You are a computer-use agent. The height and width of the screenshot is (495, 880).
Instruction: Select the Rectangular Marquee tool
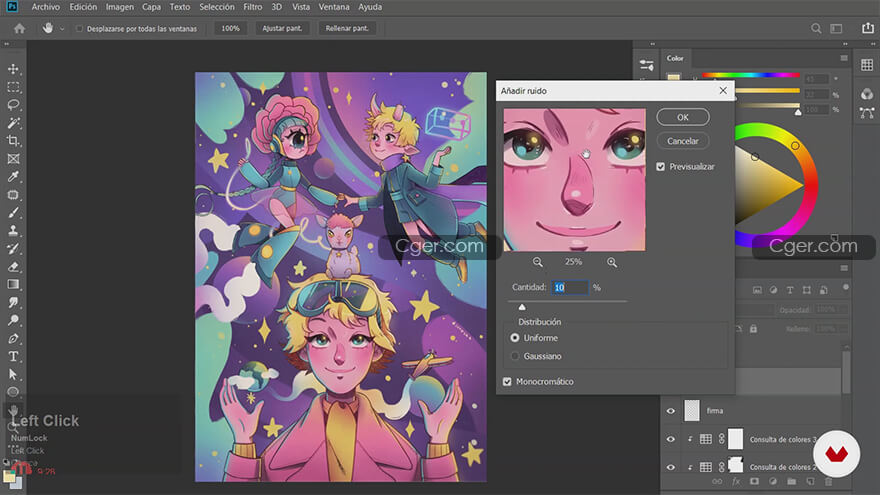coord(13,87)
